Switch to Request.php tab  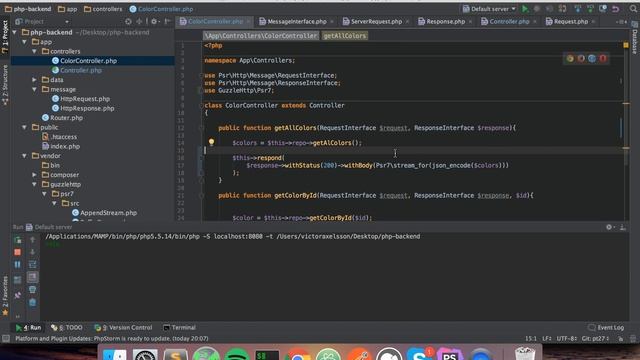(x=571, y=21)
